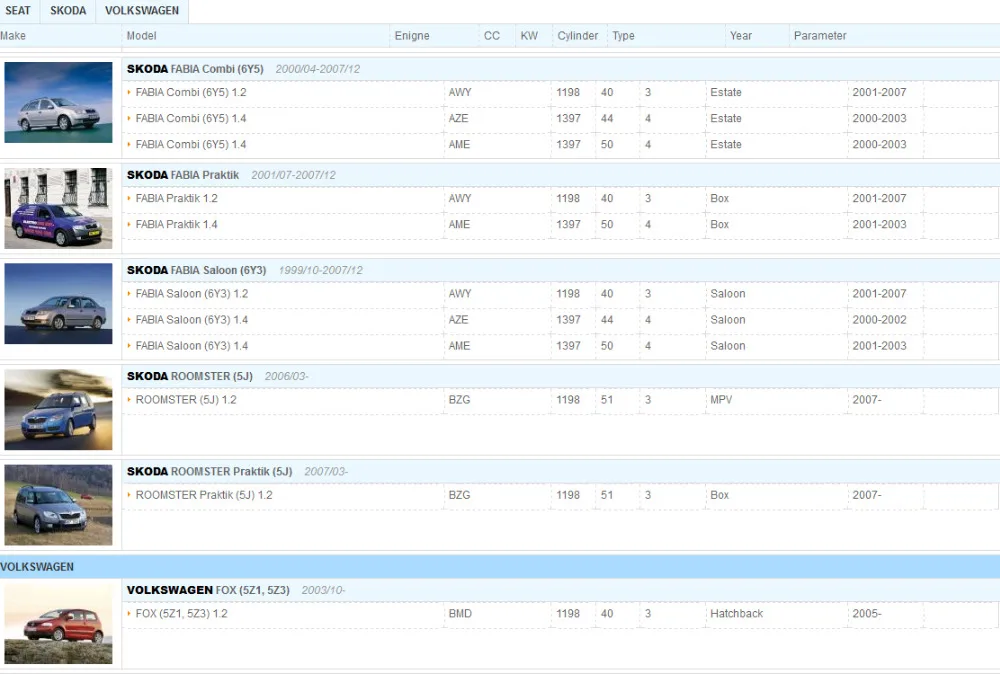The width and height of the screenshot is (1000, 674).
Task: Open the VOLKSWAGEN FOX (5Z1, 5Z3) heading
Action: tap(208, 590)
